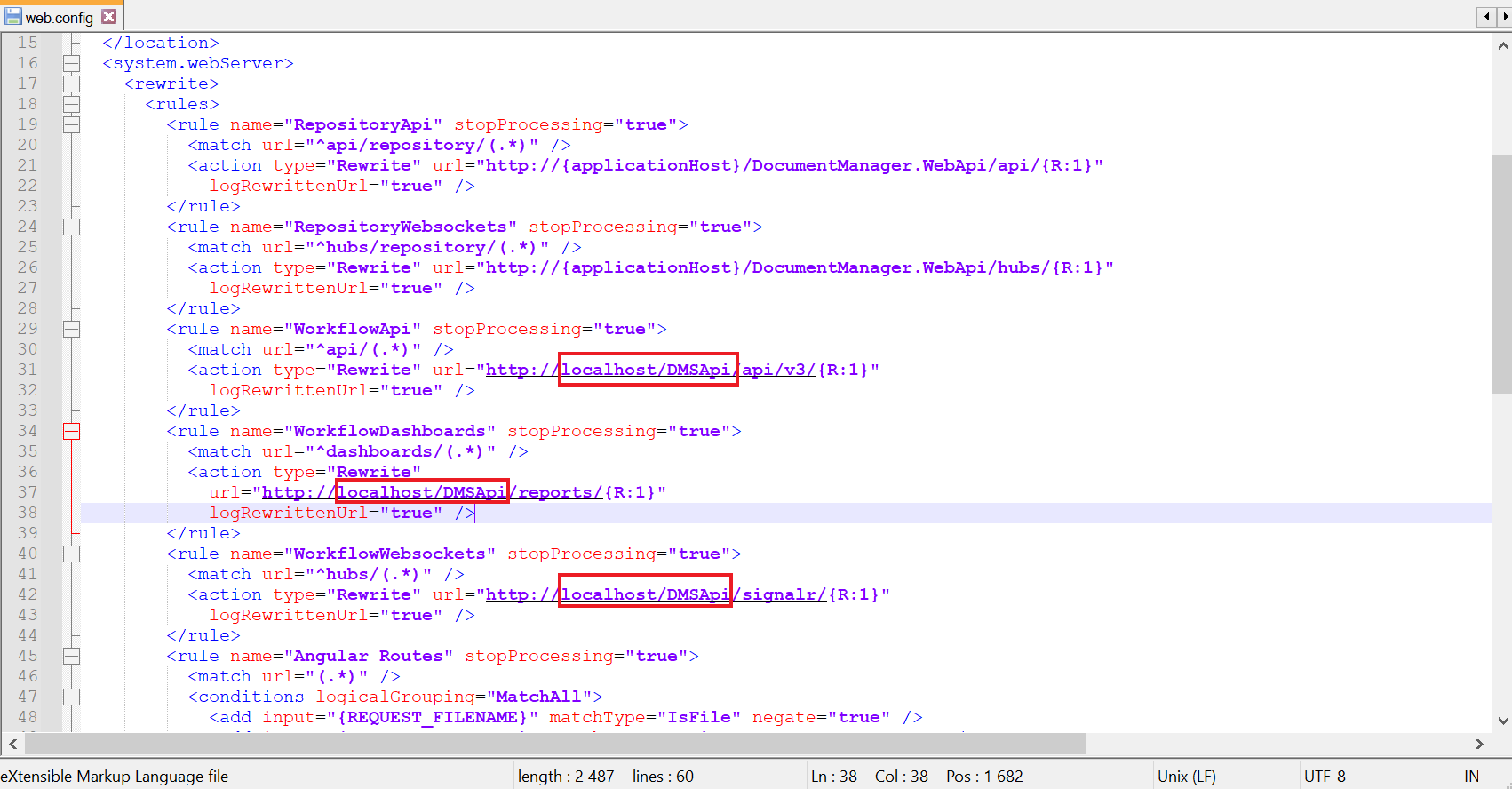
Task: Place cursor on "RepositoryWebsockets" rule name
Action: (400, 227)
